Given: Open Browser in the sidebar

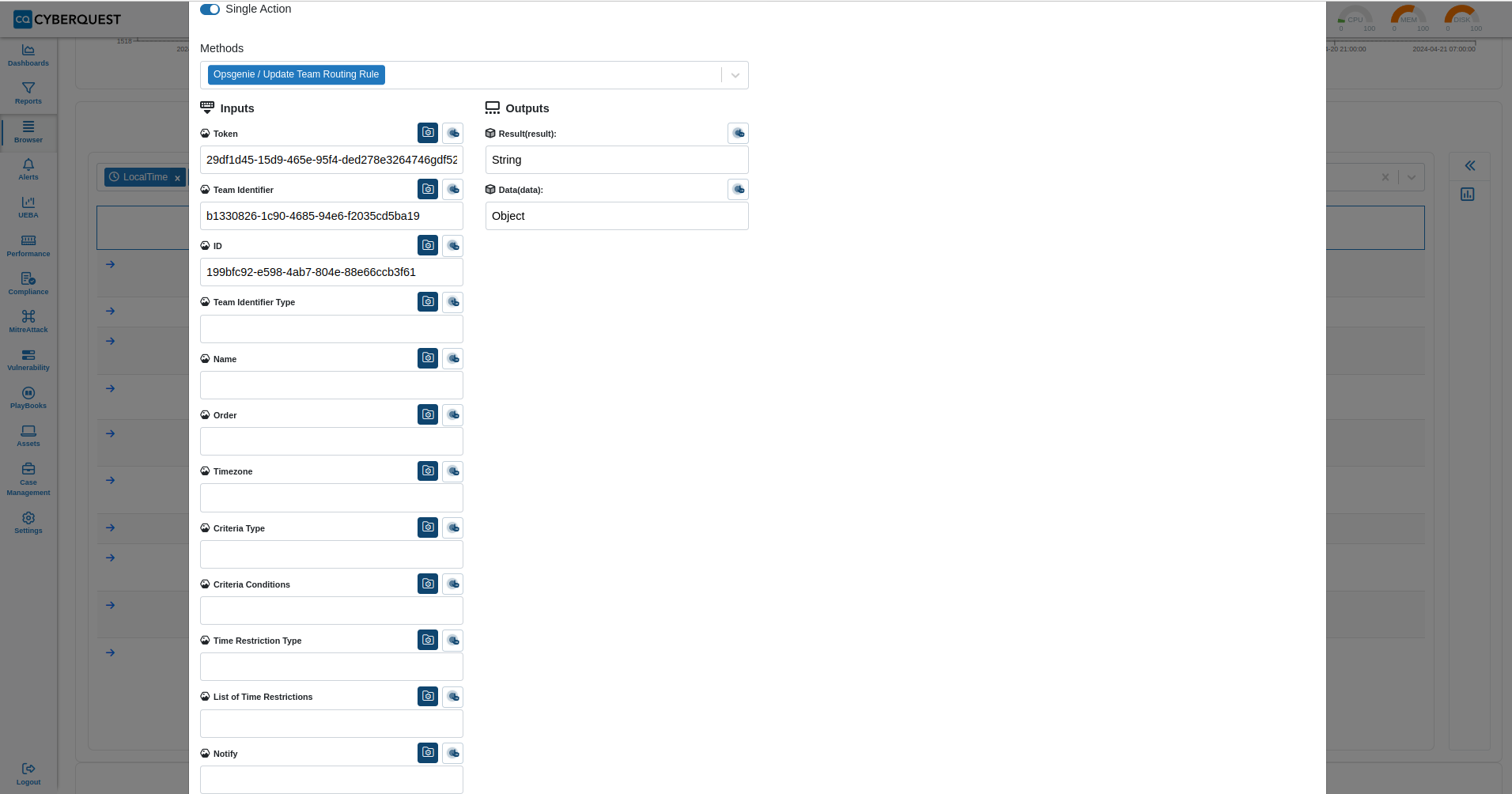Looking at the screenshot, I should tap(28, 132).
